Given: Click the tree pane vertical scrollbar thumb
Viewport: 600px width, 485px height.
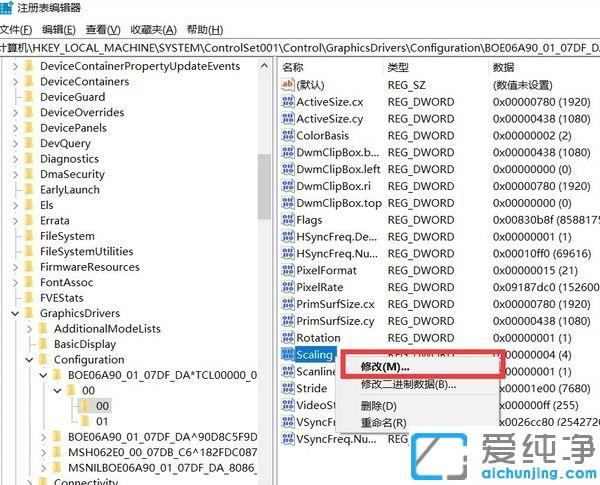Looking at the screenshot, I should pyautogui.click(x=264, y=187).
